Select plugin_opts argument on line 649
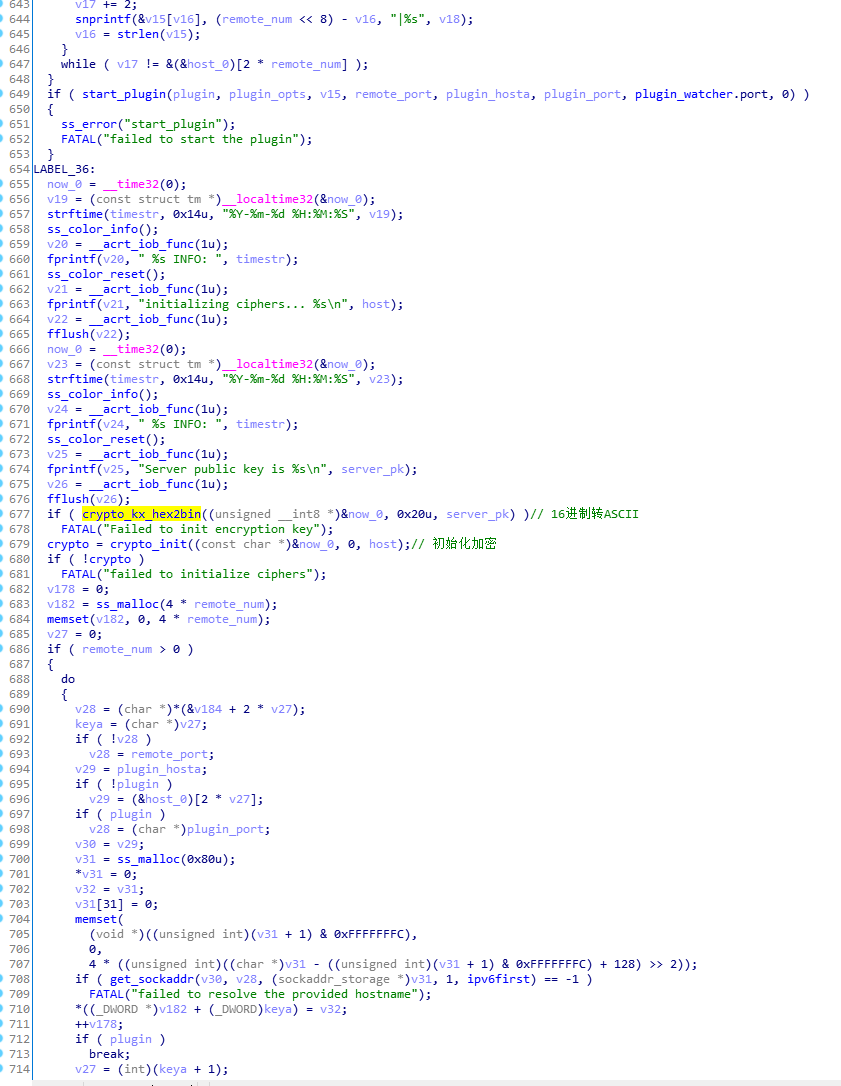Viewport: 841px width, 1086px height. (267, 94)
